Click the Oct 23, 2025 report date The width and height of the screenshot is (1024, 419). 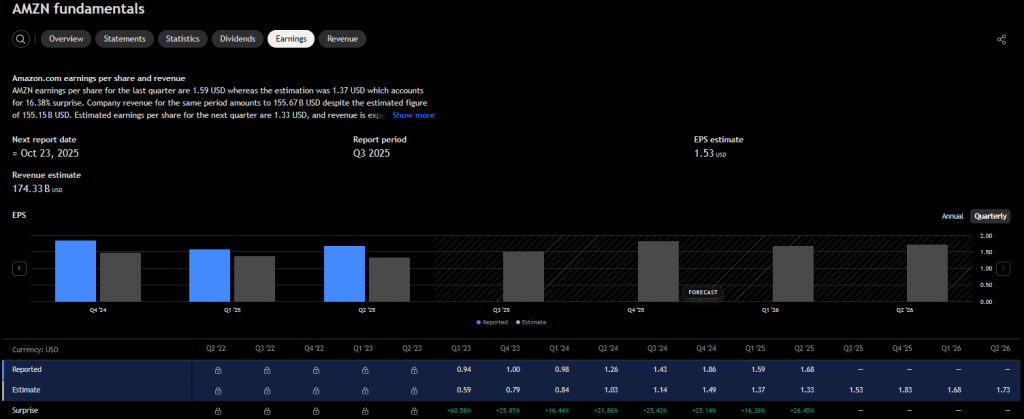[x=46, y=154]
